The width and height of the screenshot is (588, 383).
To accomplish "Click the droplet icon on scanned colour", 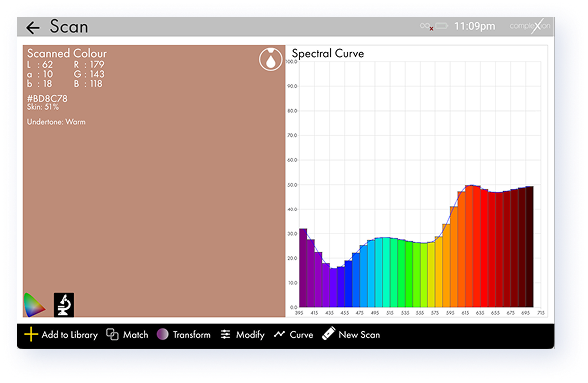I will click(270, 59).
